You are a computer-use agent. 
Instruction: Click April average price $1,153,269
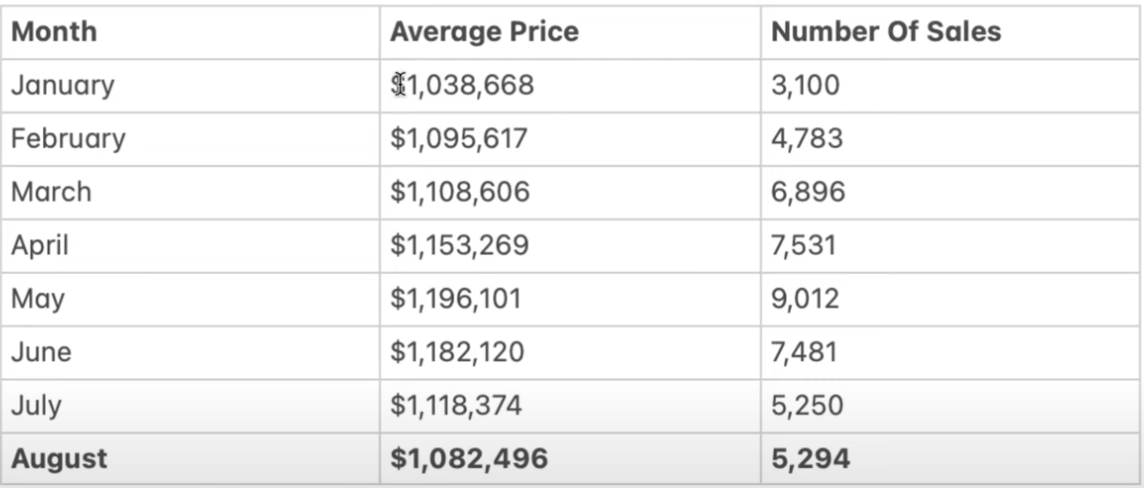click(460, 245)
